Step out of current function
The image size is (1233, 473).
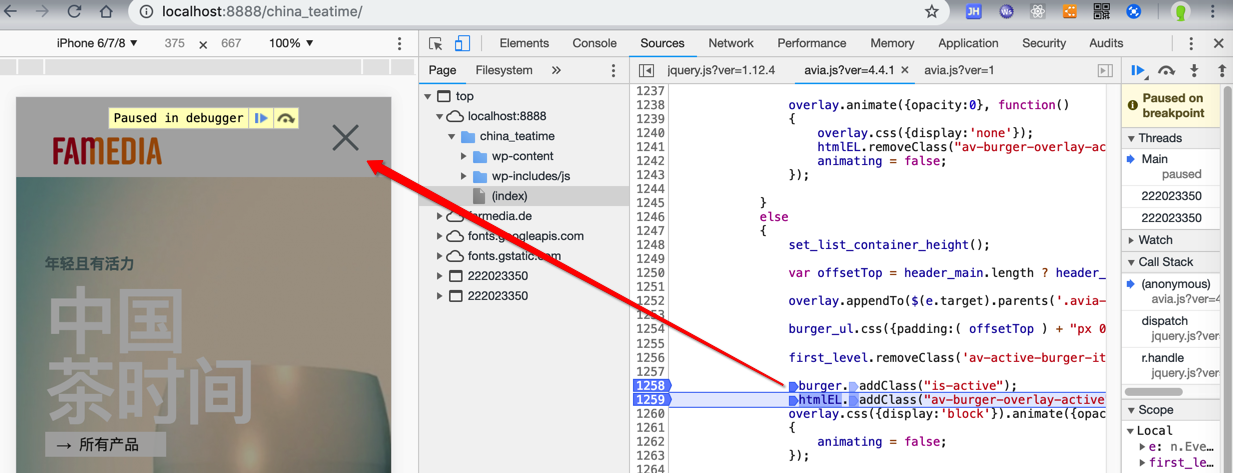[1221, 71]
